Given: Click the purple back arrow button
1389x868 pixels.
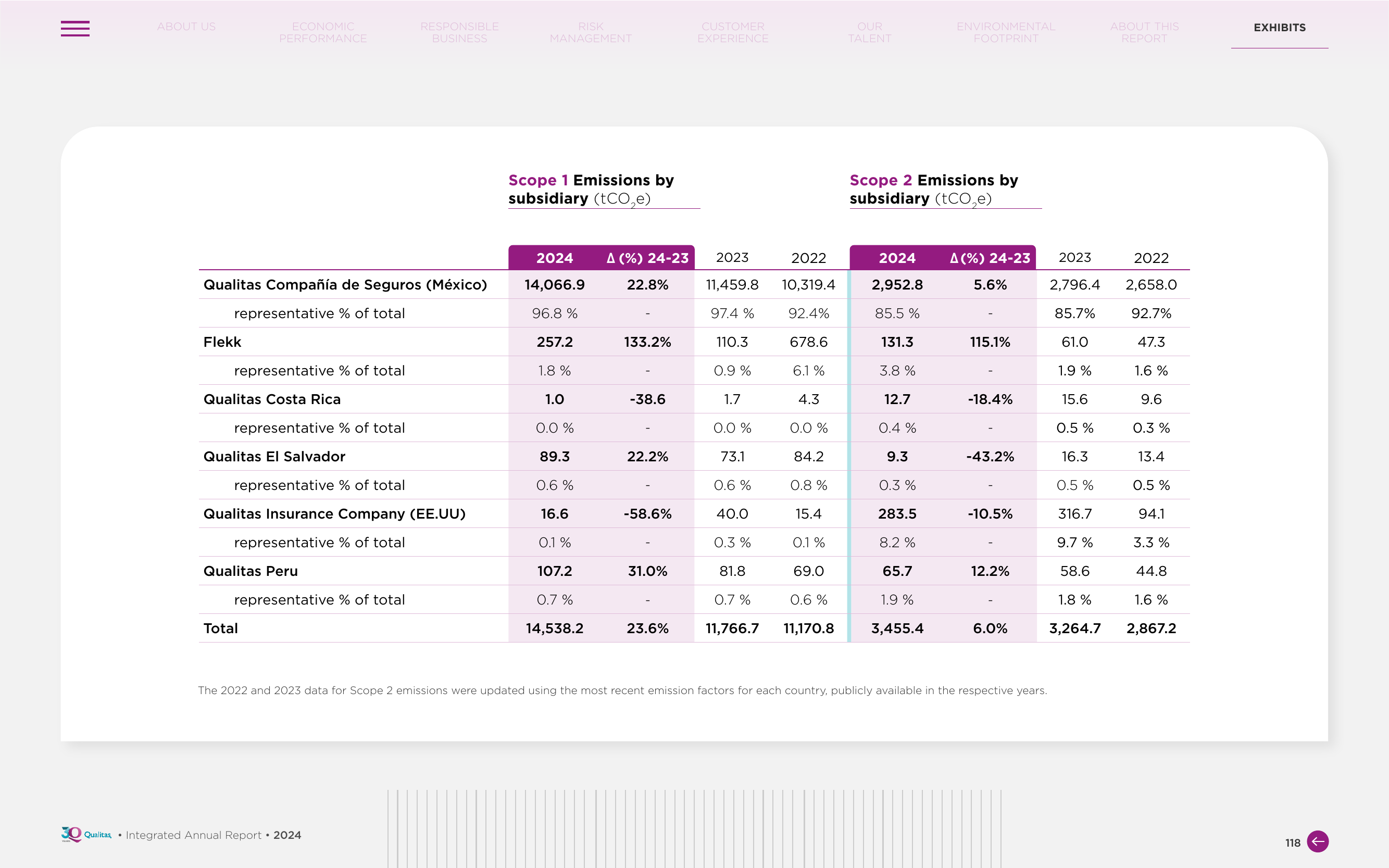Looking at the screenshot, I should tap(1318, 841).
